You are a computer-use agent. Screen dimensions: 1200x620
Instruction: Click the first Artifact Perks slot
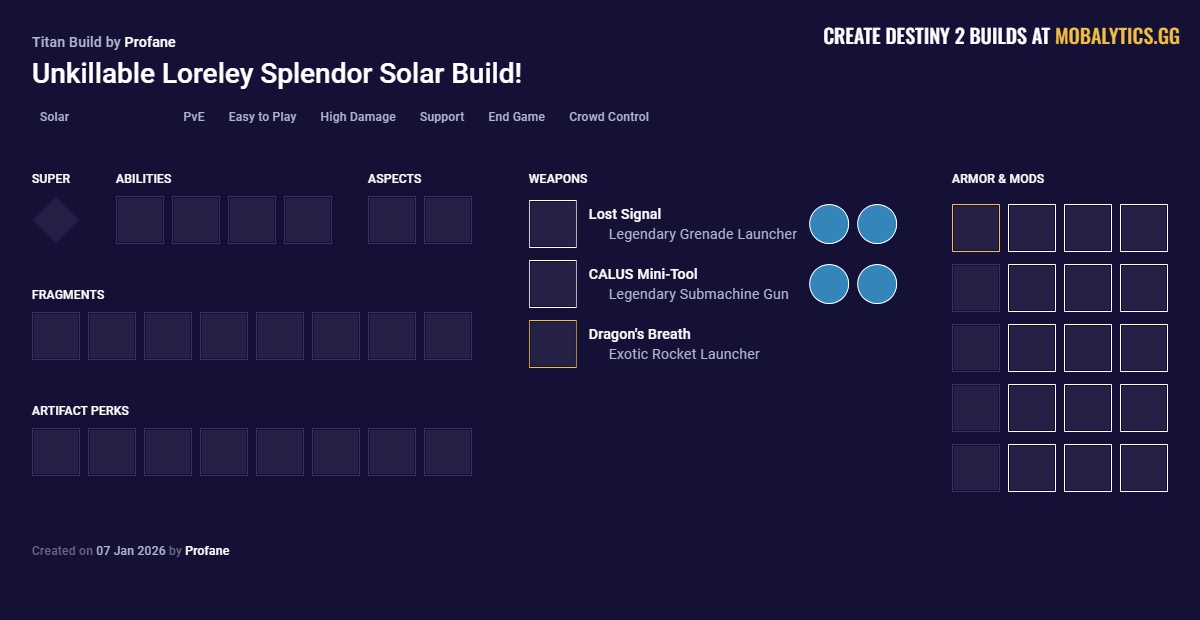pyautogui.click(x=55, y=451)
